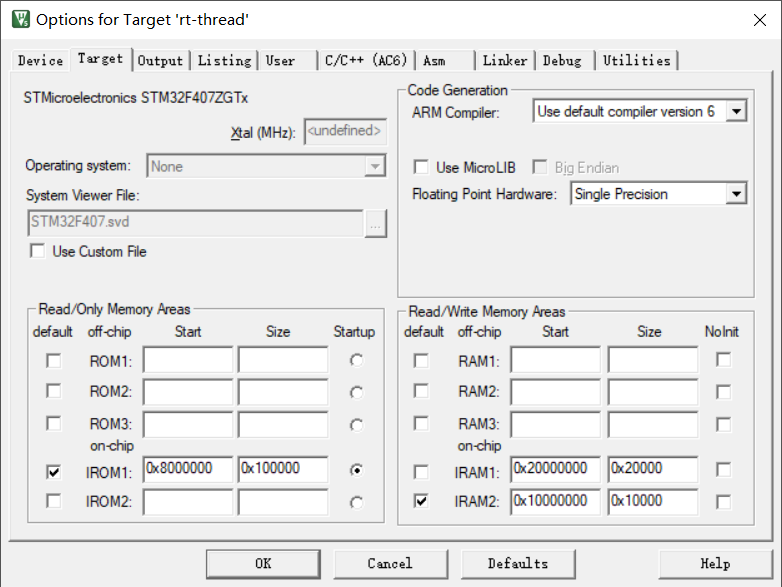Enable Use MicroLIB checkbox
Screen dimensions: 782x587
coord(421,167)
